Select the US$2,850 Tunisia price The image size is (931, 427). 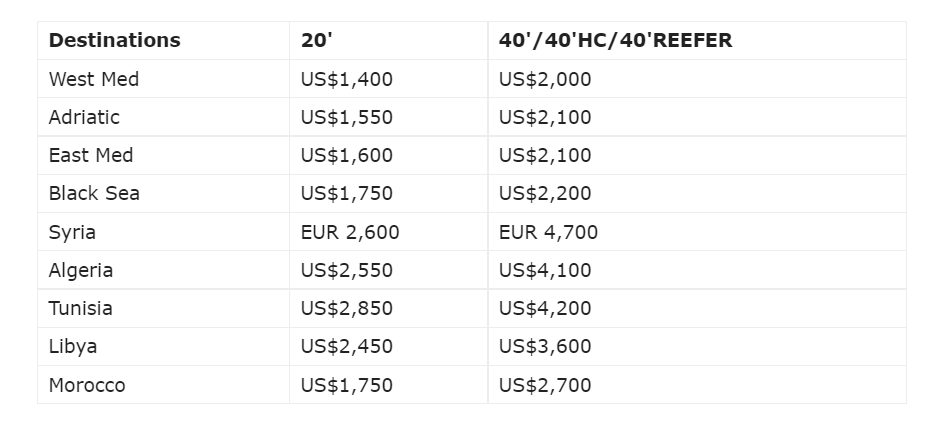[346, 308]
